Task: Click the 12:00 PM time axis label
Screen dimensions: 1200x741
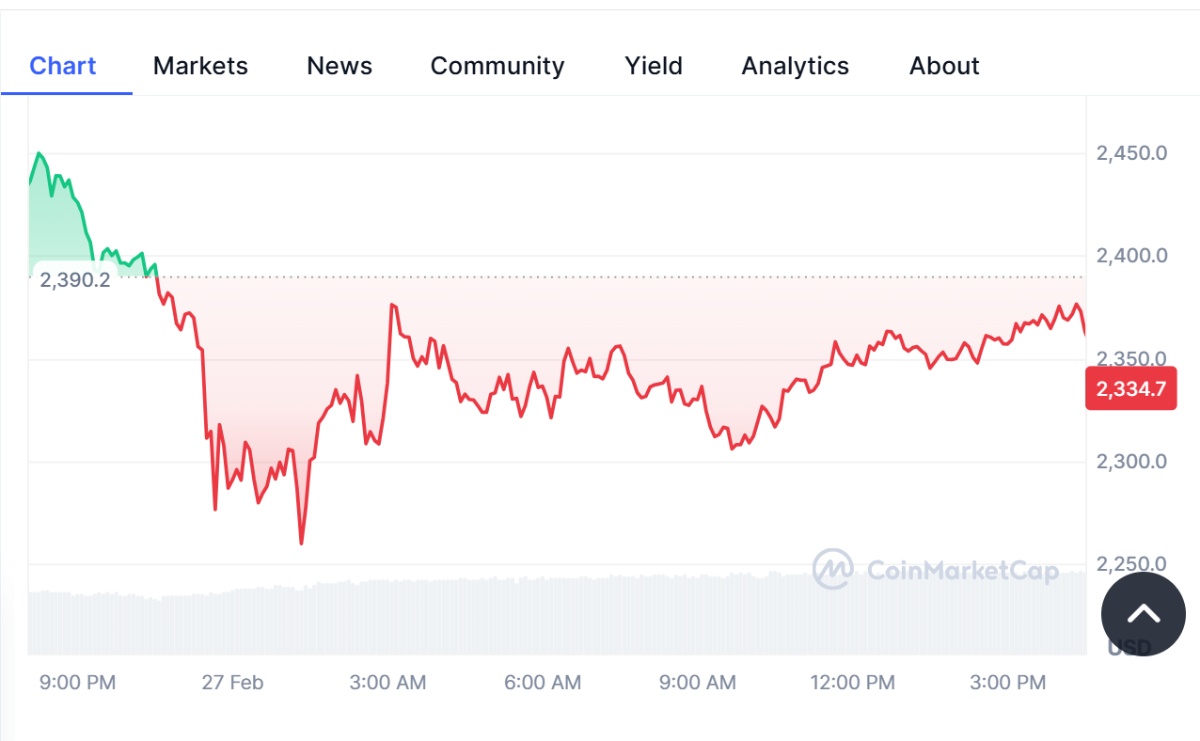Action: click(852, 683)
